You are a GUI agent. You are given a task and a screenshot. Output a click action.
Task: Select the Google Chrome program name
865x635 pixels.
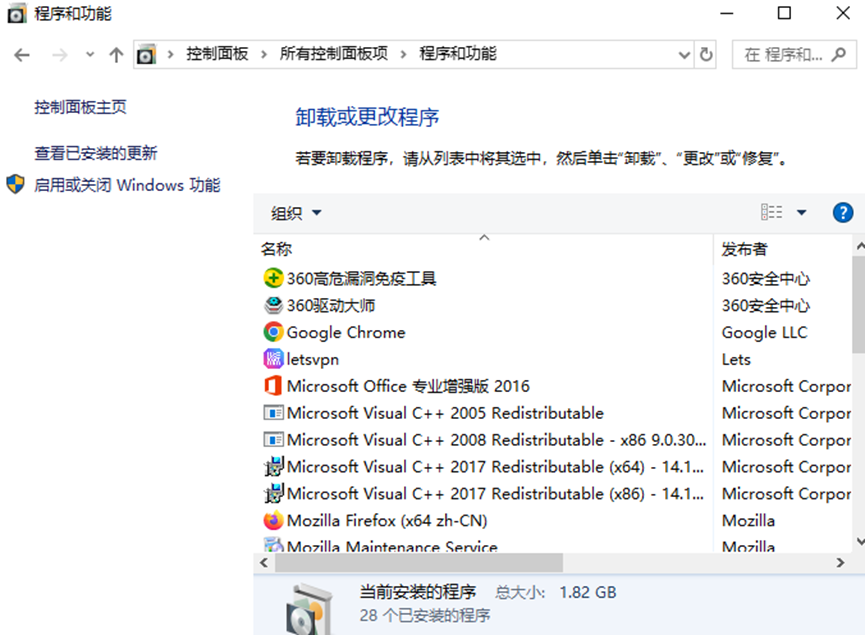[x=346, y=332]
